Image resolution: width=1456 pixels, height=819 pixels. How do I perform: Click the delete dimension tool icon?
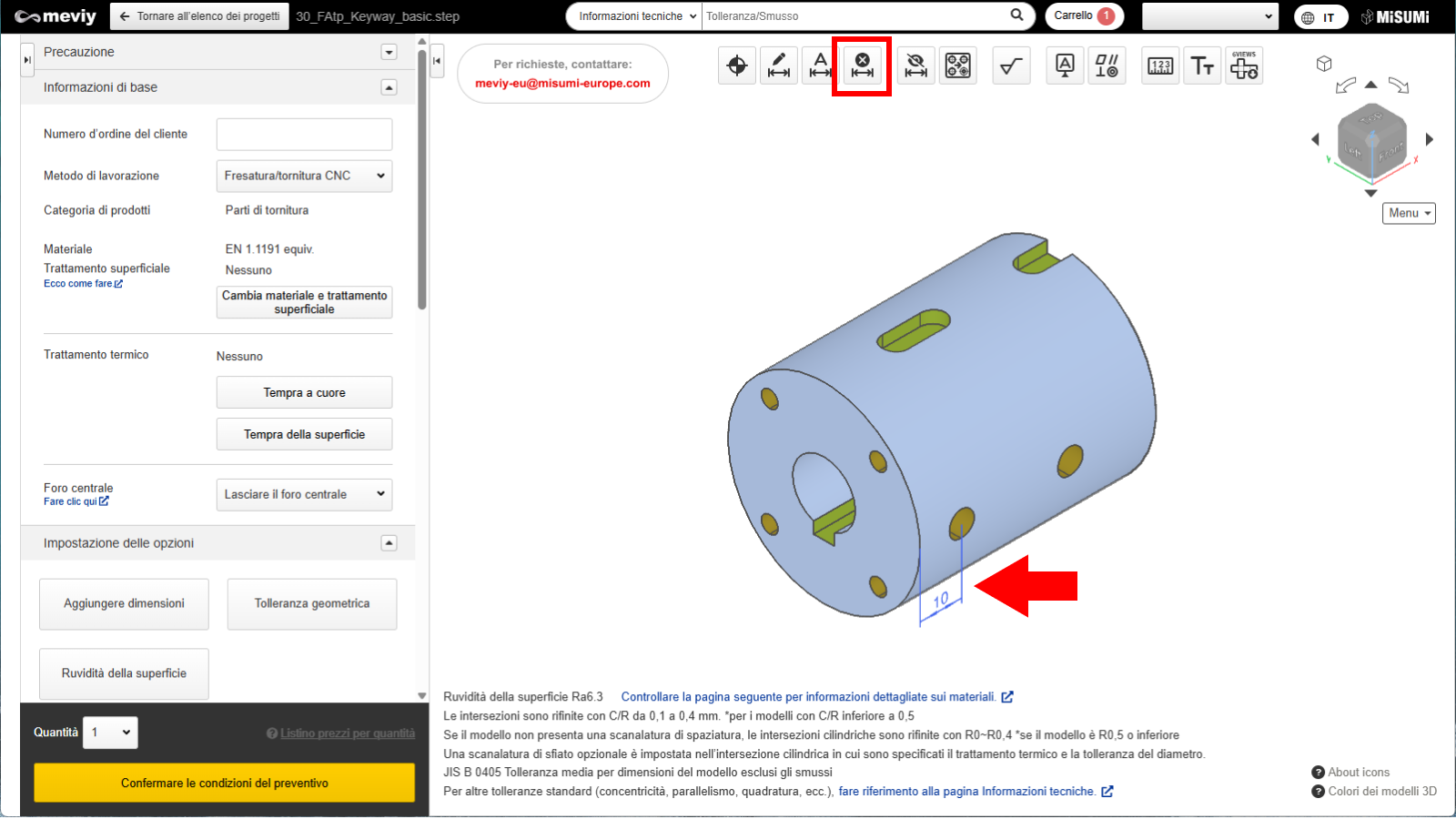(x=862, y=66)
